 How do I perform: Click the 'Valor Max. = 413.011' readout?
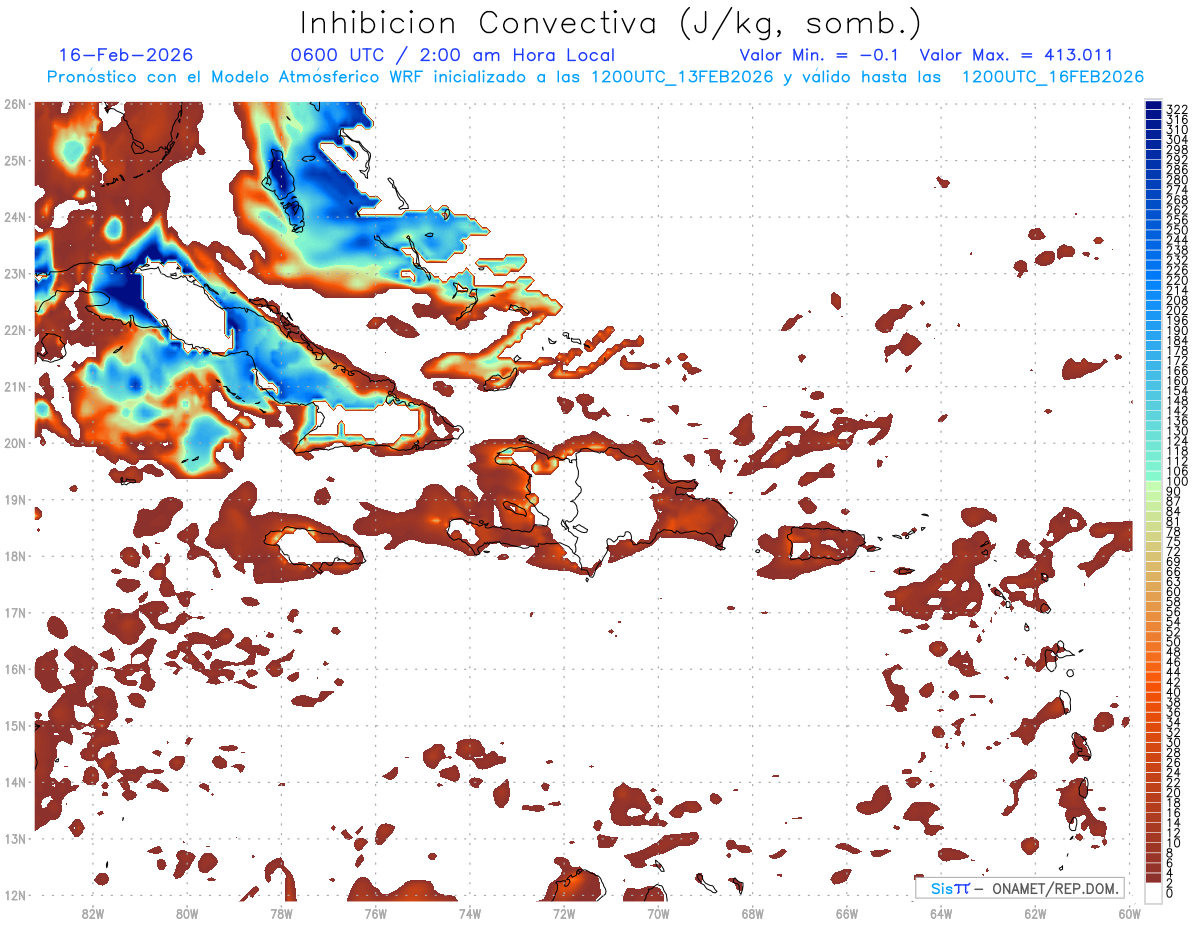tap(1016, 55)
